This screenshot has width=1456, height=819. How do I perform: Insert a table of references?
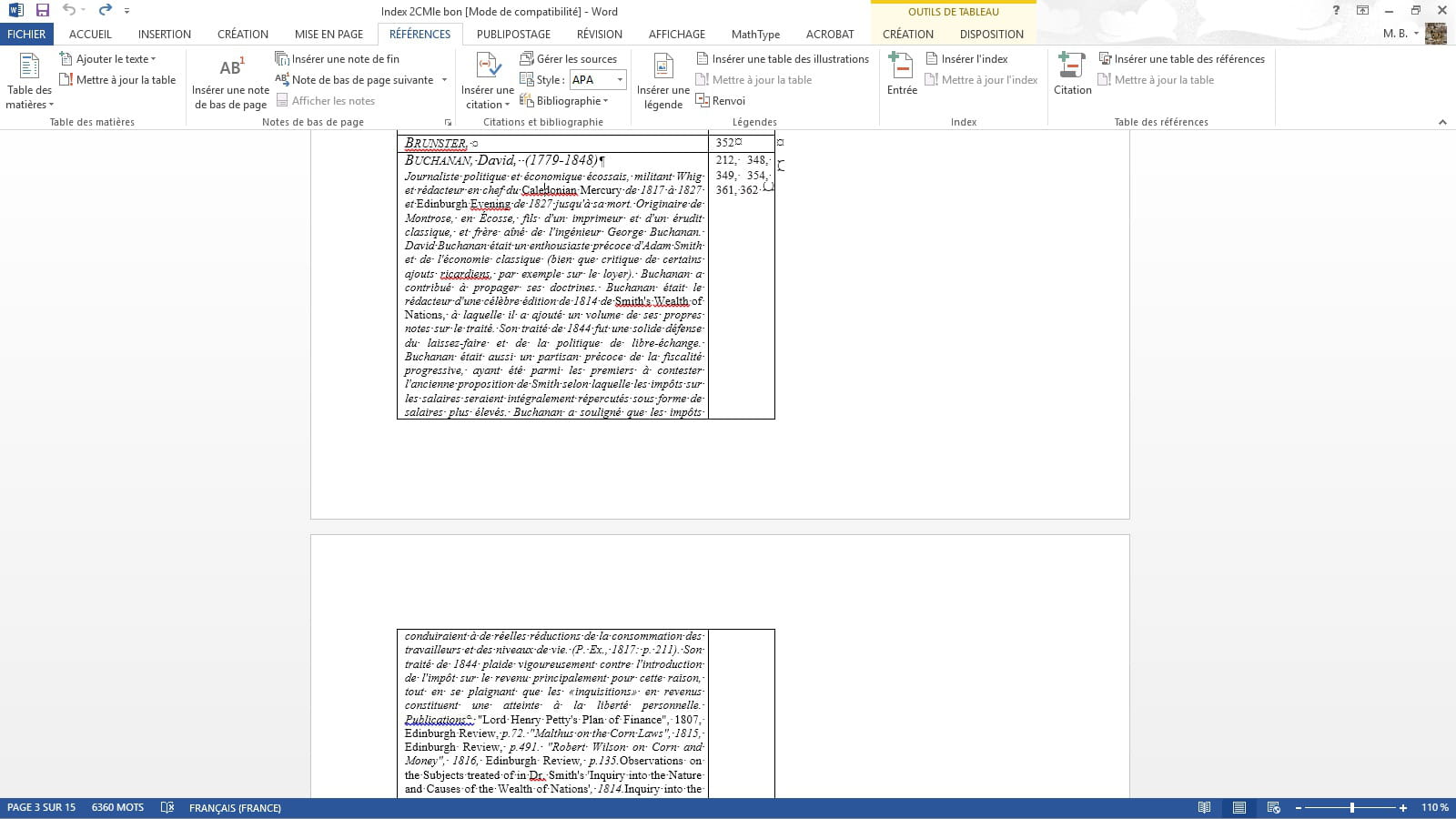pyautogui.click(x=1181, y=59)
